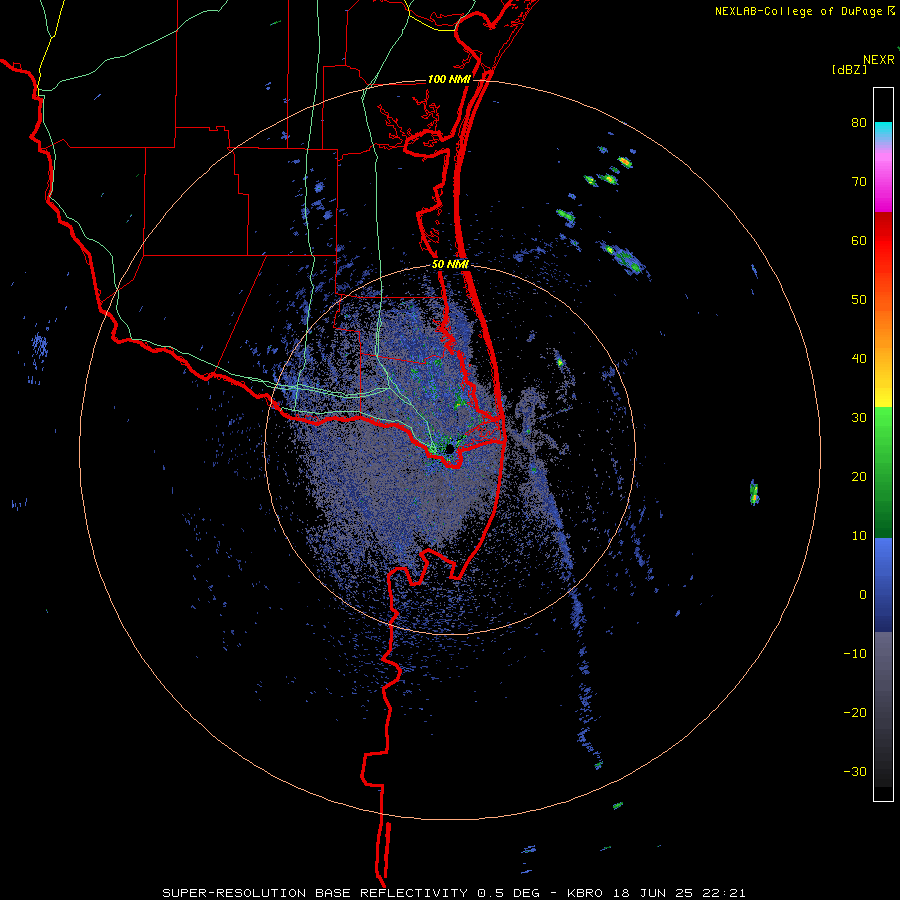The image size is (900, 900).
Task: Click the 40 value on the dBZ scale
Action: point(859,359)
